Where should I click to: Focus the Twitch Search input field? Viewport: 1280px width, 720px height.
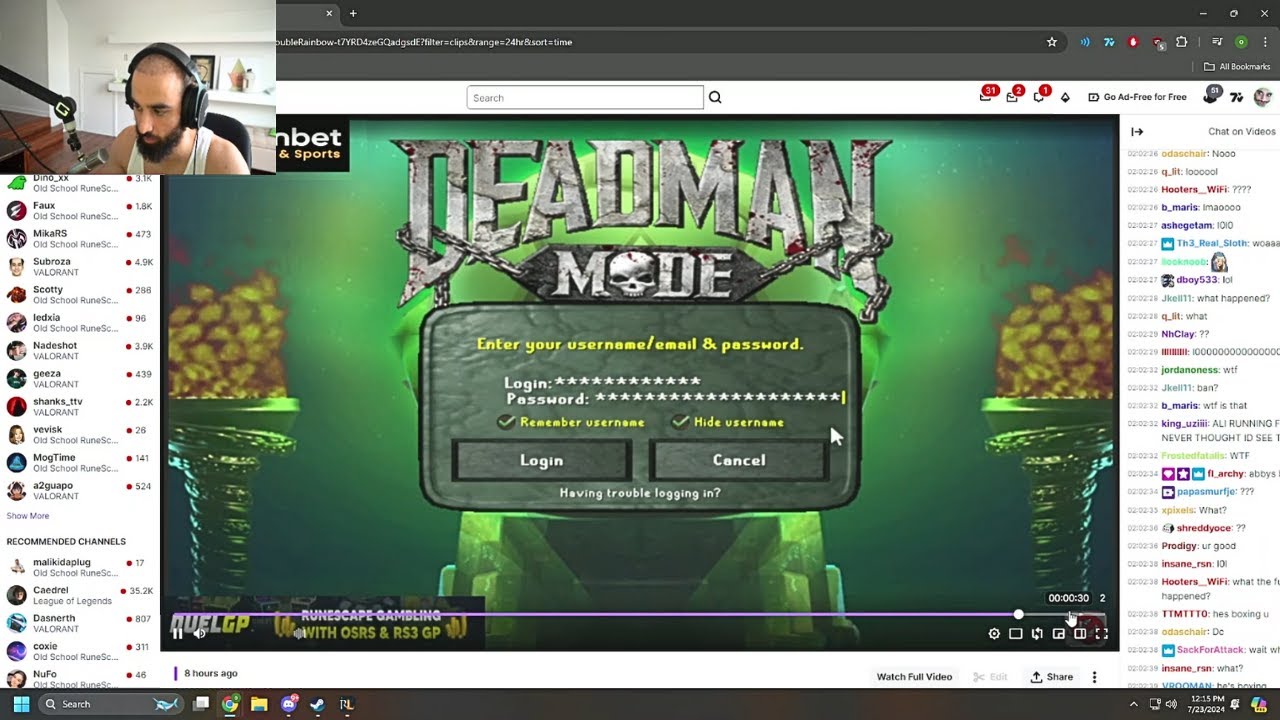[x=585, y=97]
